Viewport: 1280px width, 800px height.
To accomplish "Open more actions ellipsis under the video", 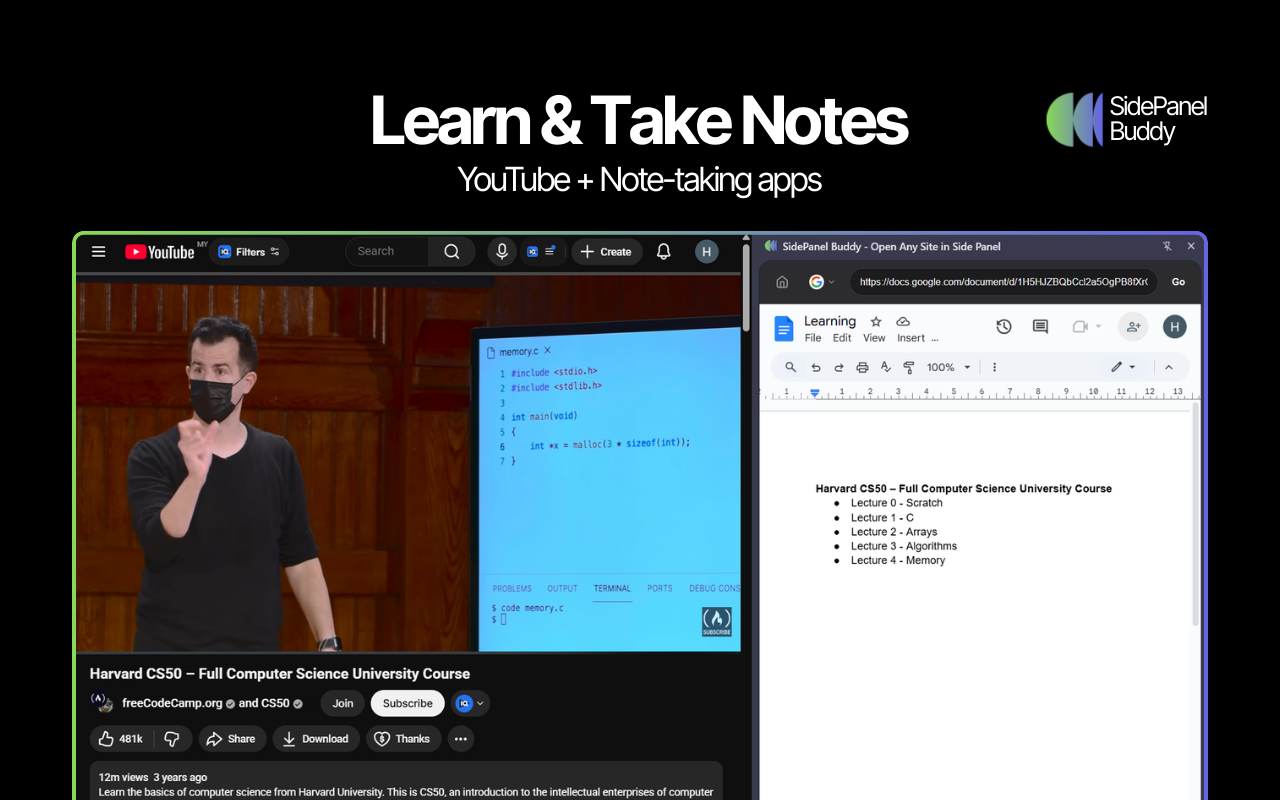I will [x=460, y=739].
